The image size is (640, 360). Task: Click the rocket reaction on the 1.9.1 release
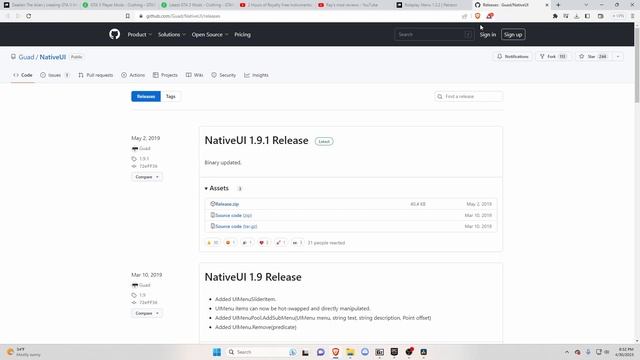point(280,243)
